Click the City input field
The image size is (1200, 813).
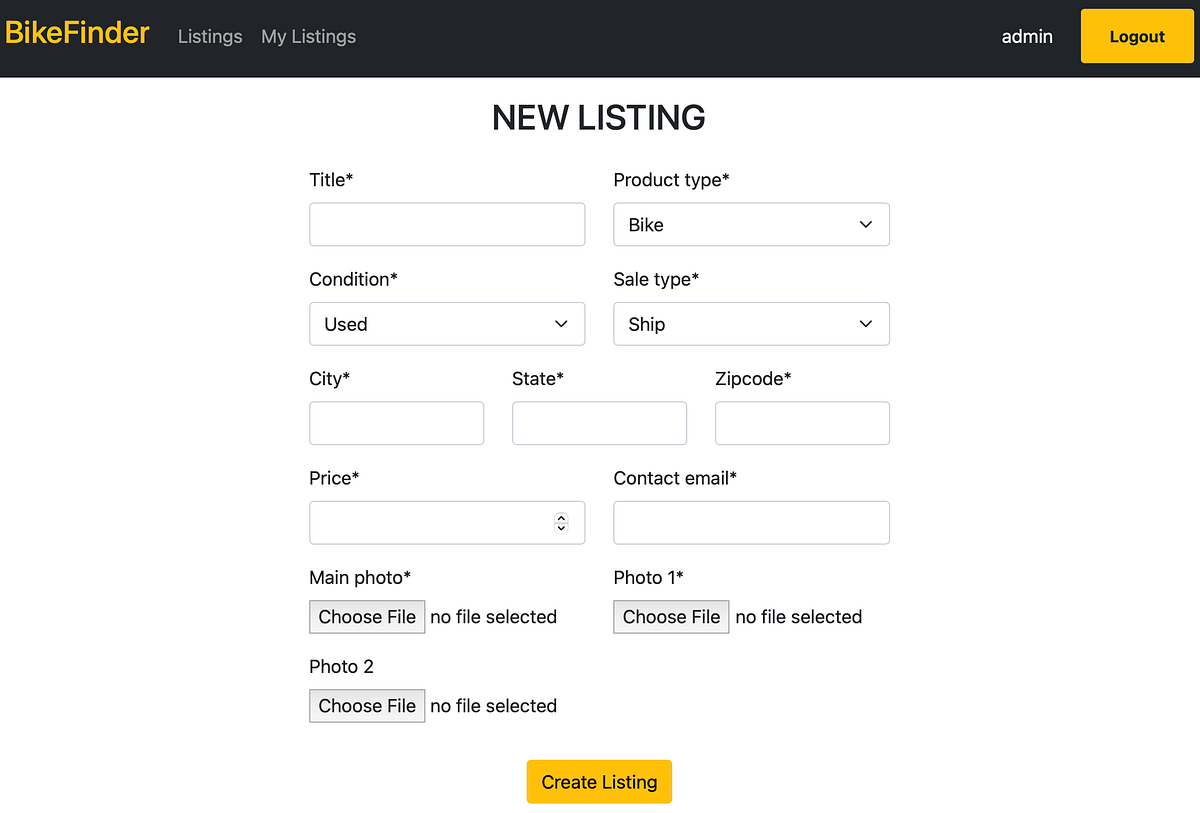pos(396,423)
